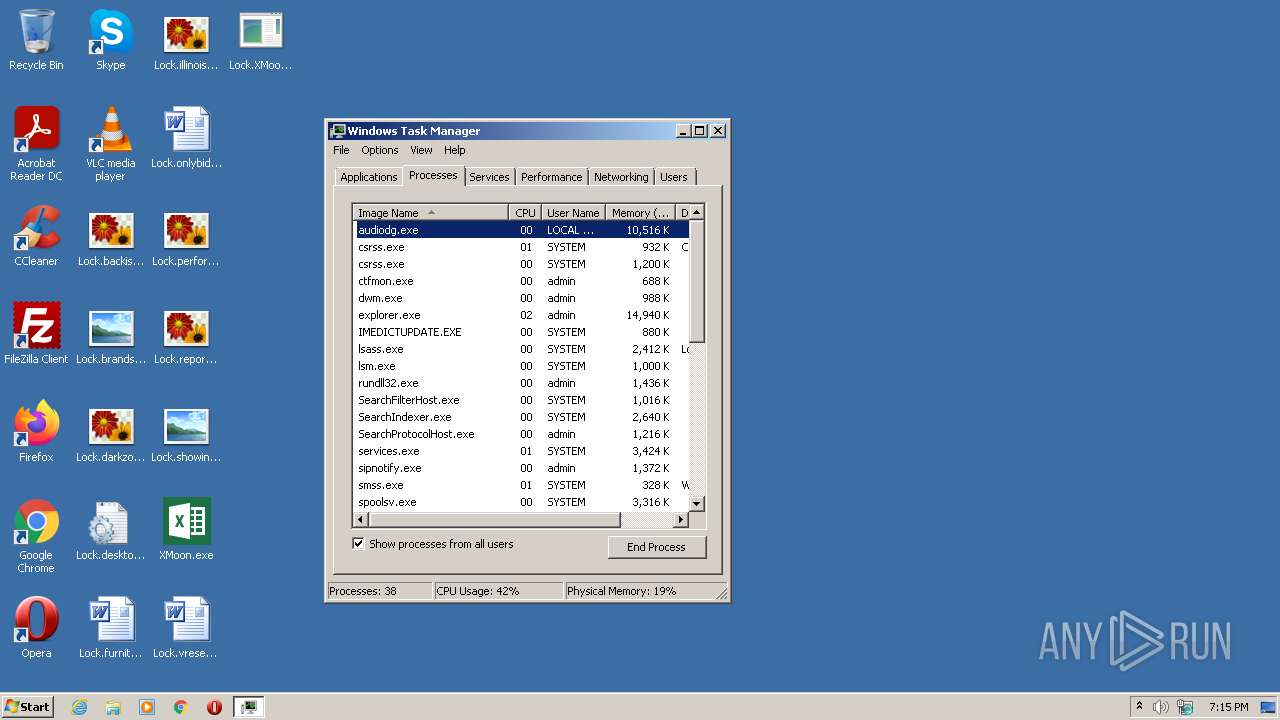Open the Options menu
This screenshot has height=720, width=1280.
(x=380, y=150)
